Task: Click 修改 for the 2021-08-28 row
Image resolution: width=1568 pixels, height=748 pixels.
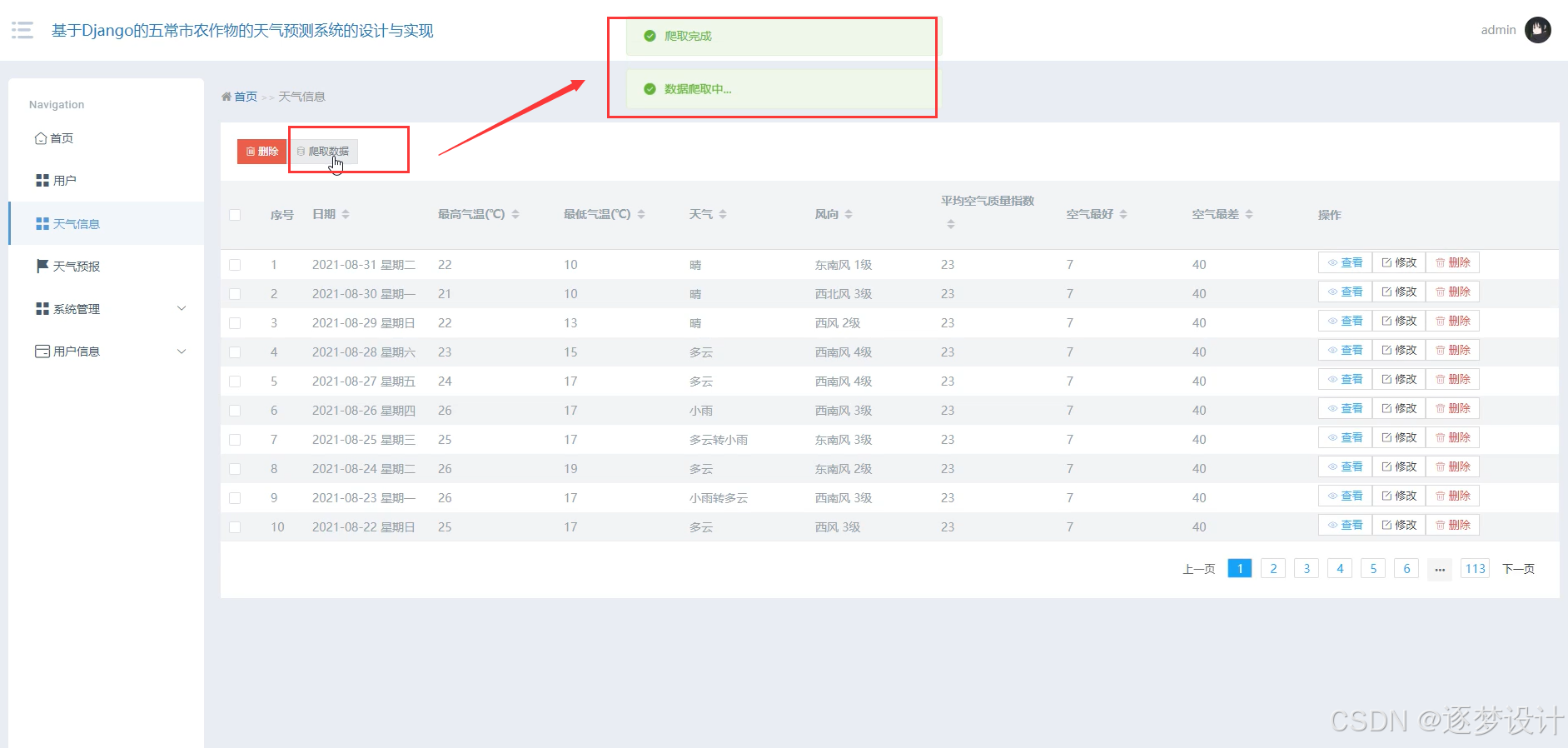Action: pyautogui.click(x=1399, y=350)
